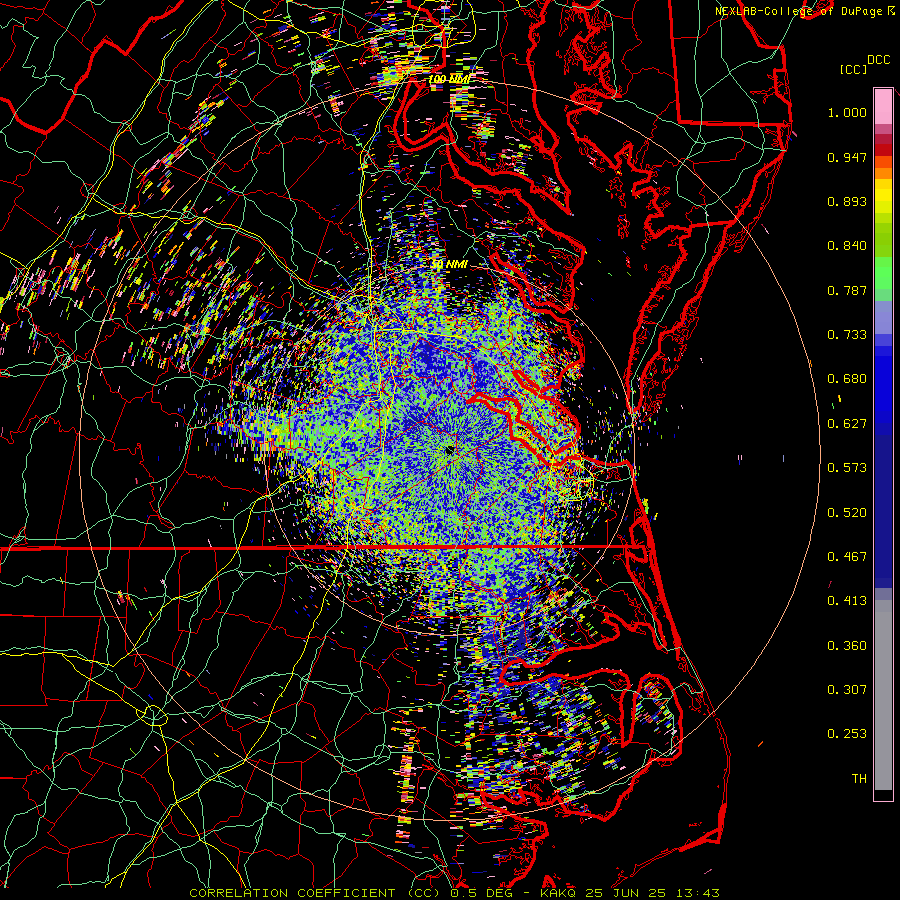Select the 0.787 legend value
Viewport: 900px width, 900px height.
pyautogui.click(x=847, y=290)
